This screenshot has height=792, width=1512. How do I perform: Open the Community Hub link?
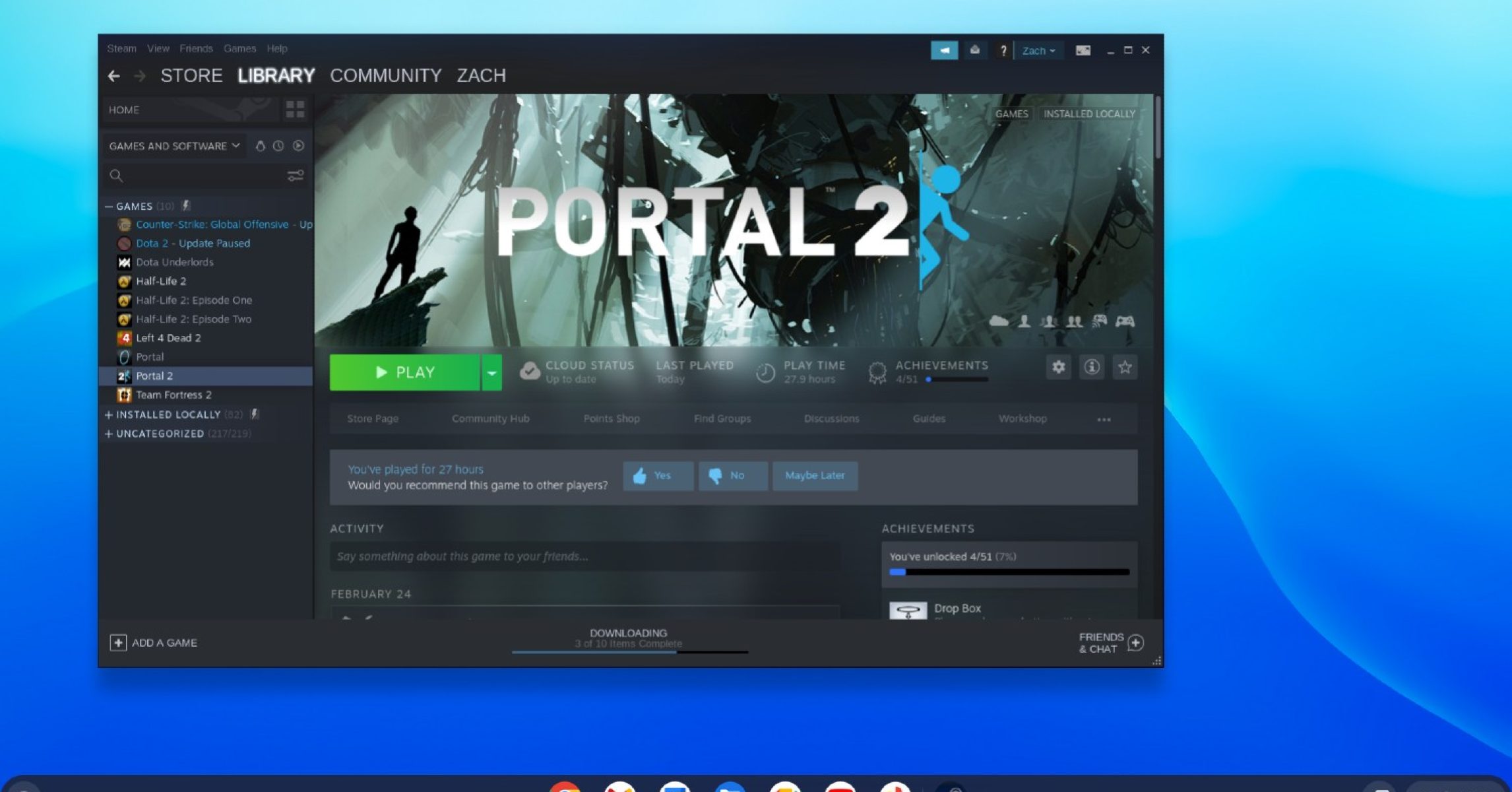[490, 418]
